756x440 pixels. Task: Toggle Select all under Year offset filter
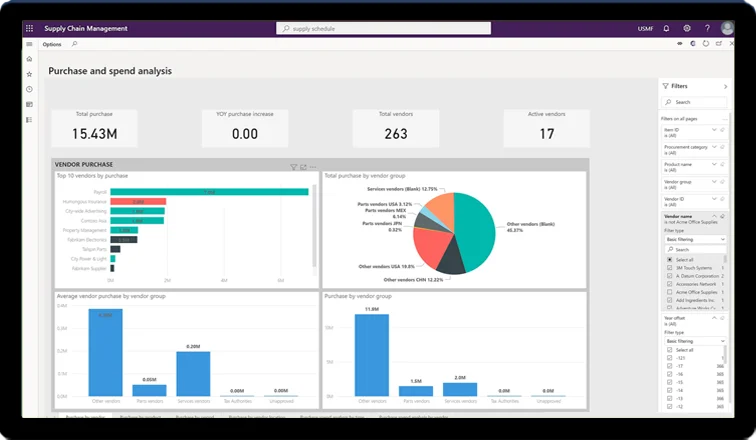pyautogui.click(x=669, y=350)
